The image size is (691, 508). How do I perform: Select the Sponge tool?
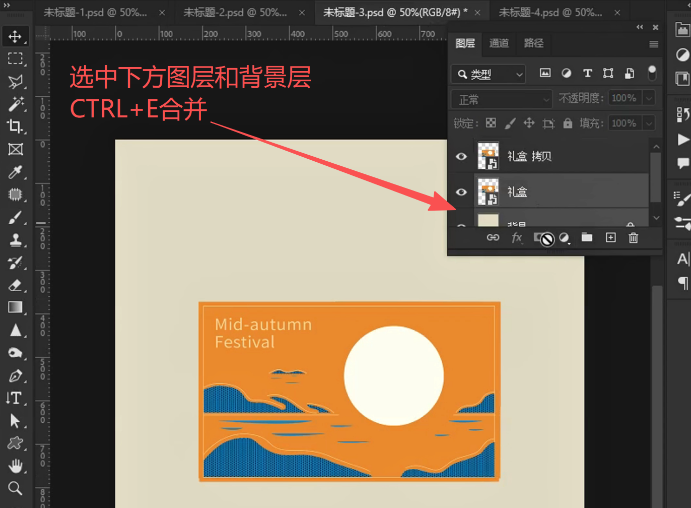tap(15, 353)
